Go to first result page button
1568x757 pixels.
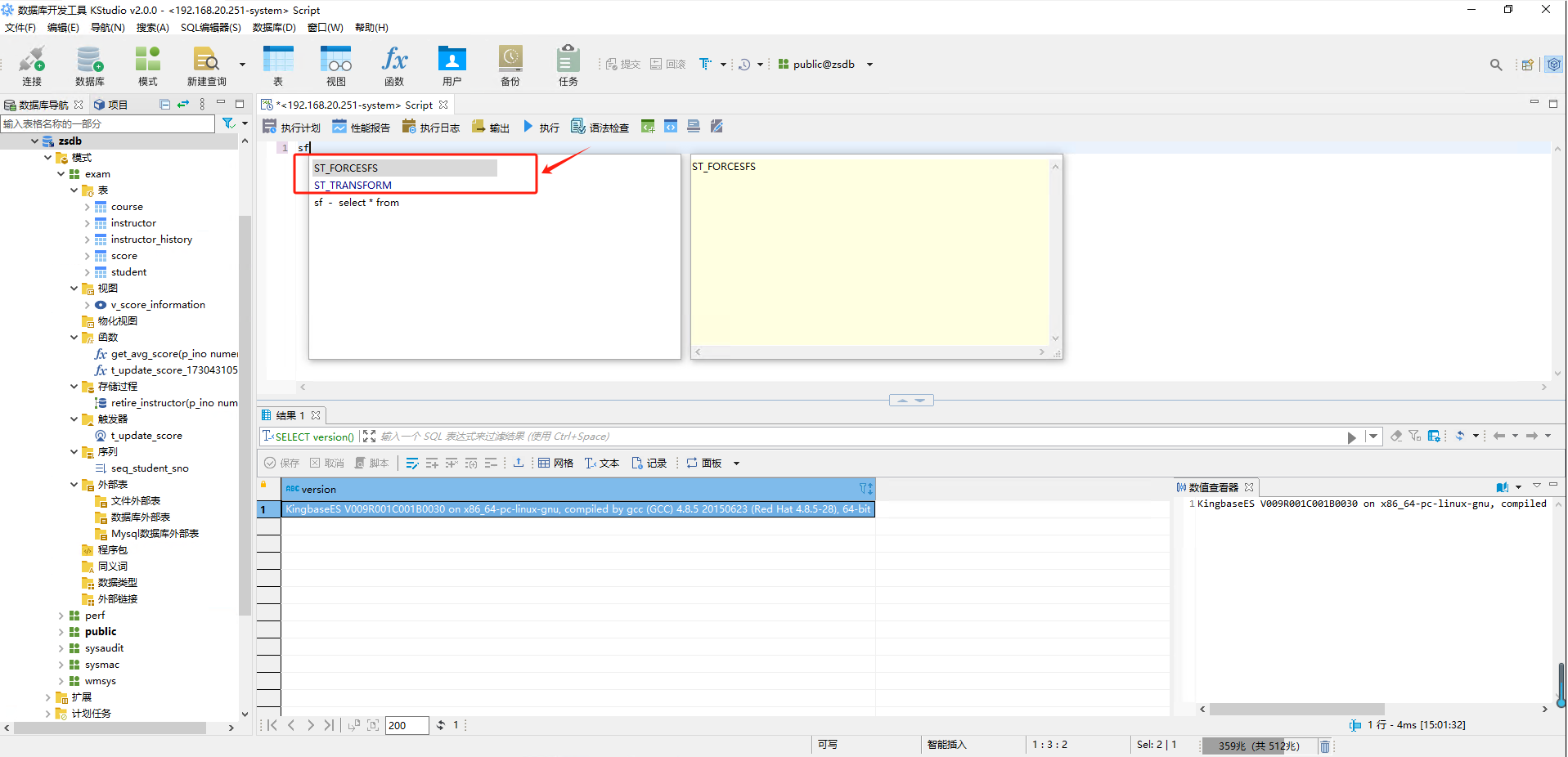(x=272, y=725)
